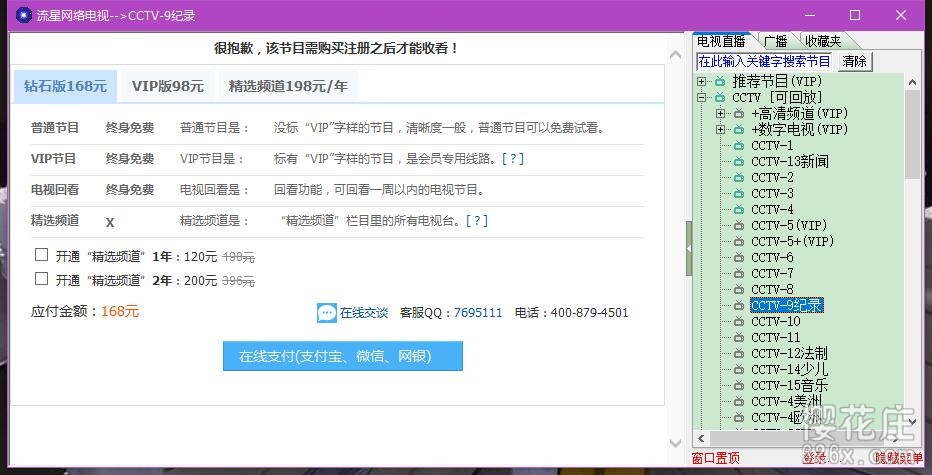Click the app logo in the title bar
Viewport: 932px width, 475px height.
[x=24, y=15]
